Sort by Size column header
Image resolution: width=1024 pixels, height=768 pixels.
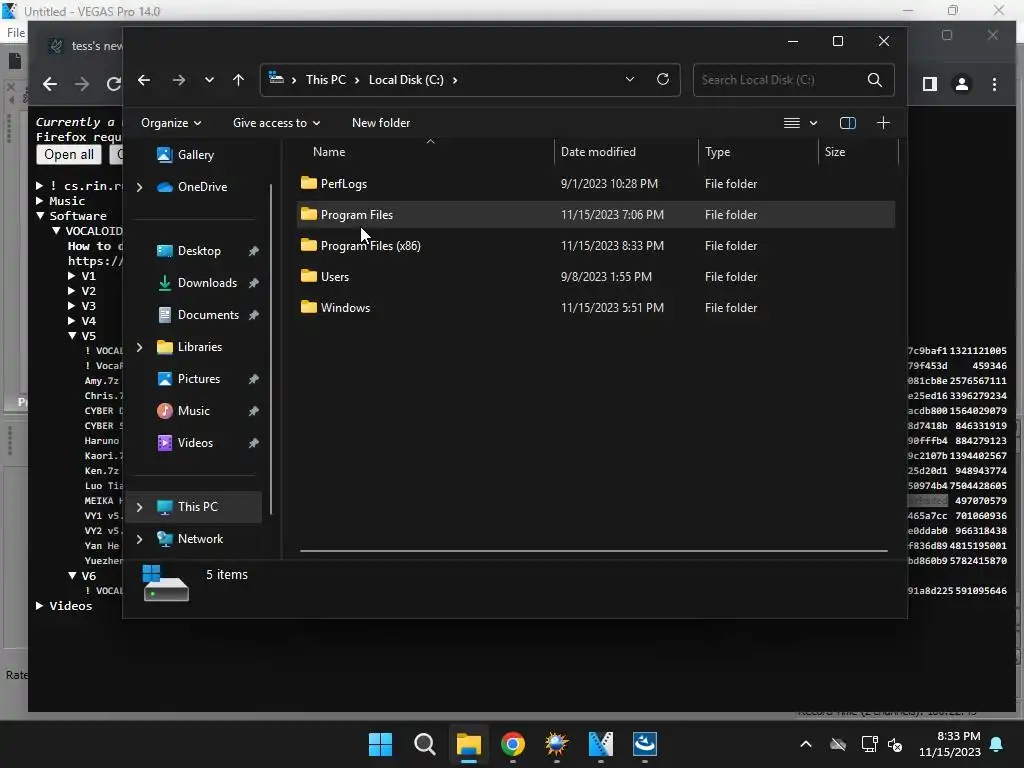tap(835, 152)
